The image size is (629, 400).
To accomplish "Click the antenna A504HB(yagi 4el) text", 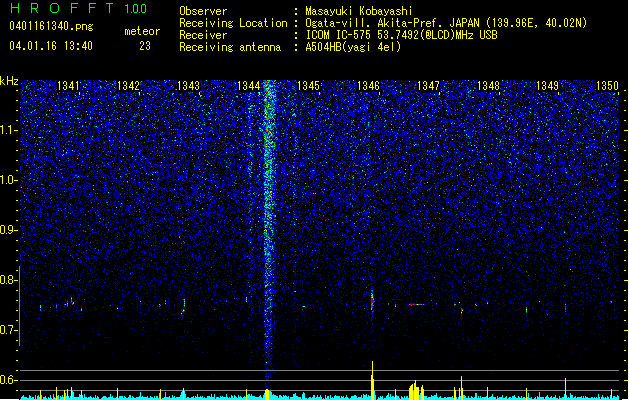I will click(353, 47).
